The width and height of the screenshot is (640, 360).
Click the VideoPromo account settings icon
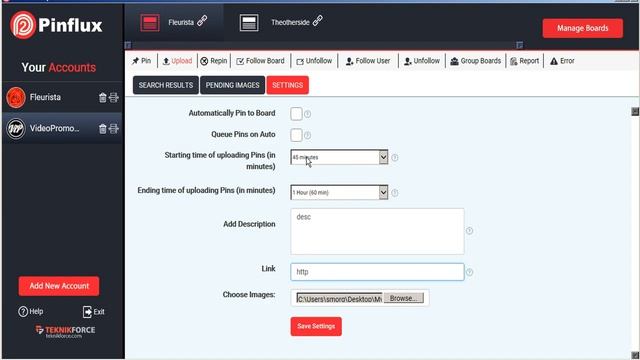114,129
